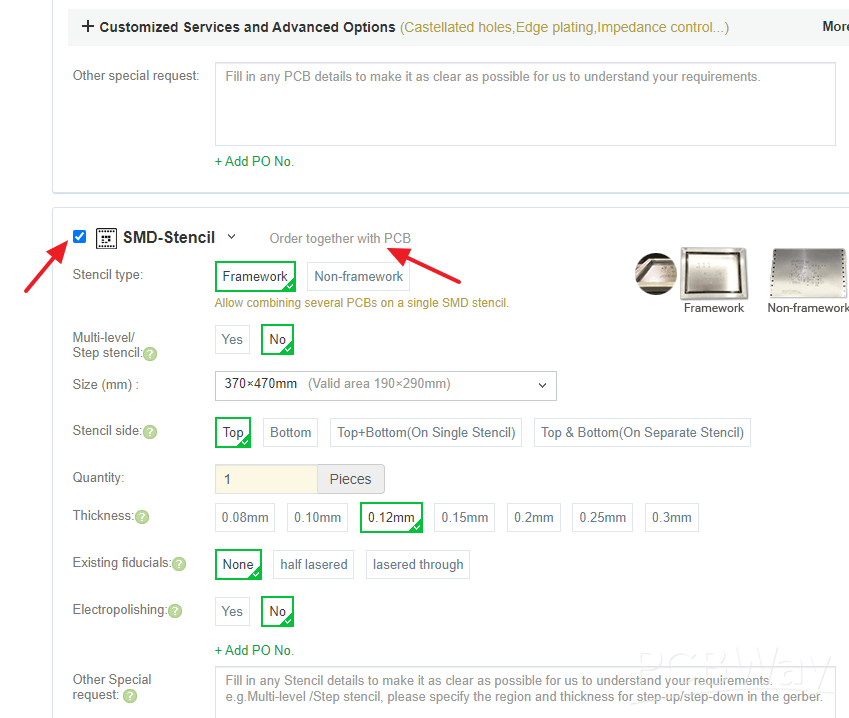View the Non-framework stencil thumbnail
Image resolution: width=849 pixels, height=718 pixels.
pyautogui.click(x=808, y=274)
